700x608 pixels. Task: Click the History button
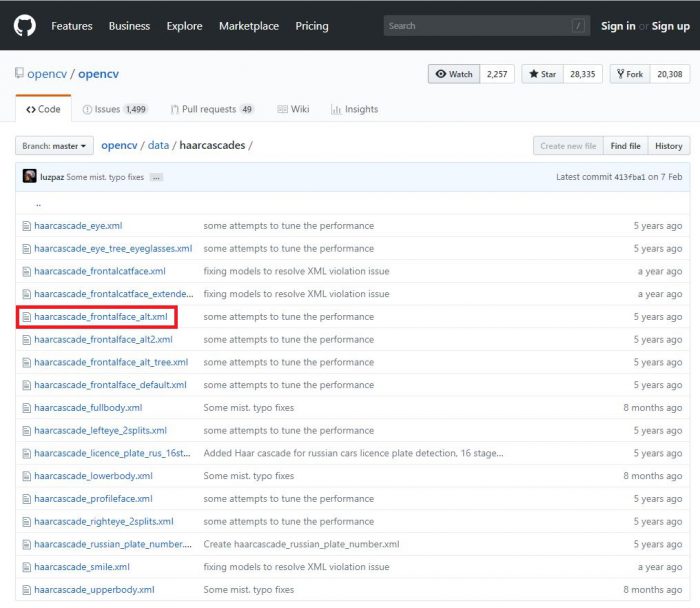click(669, 146)
